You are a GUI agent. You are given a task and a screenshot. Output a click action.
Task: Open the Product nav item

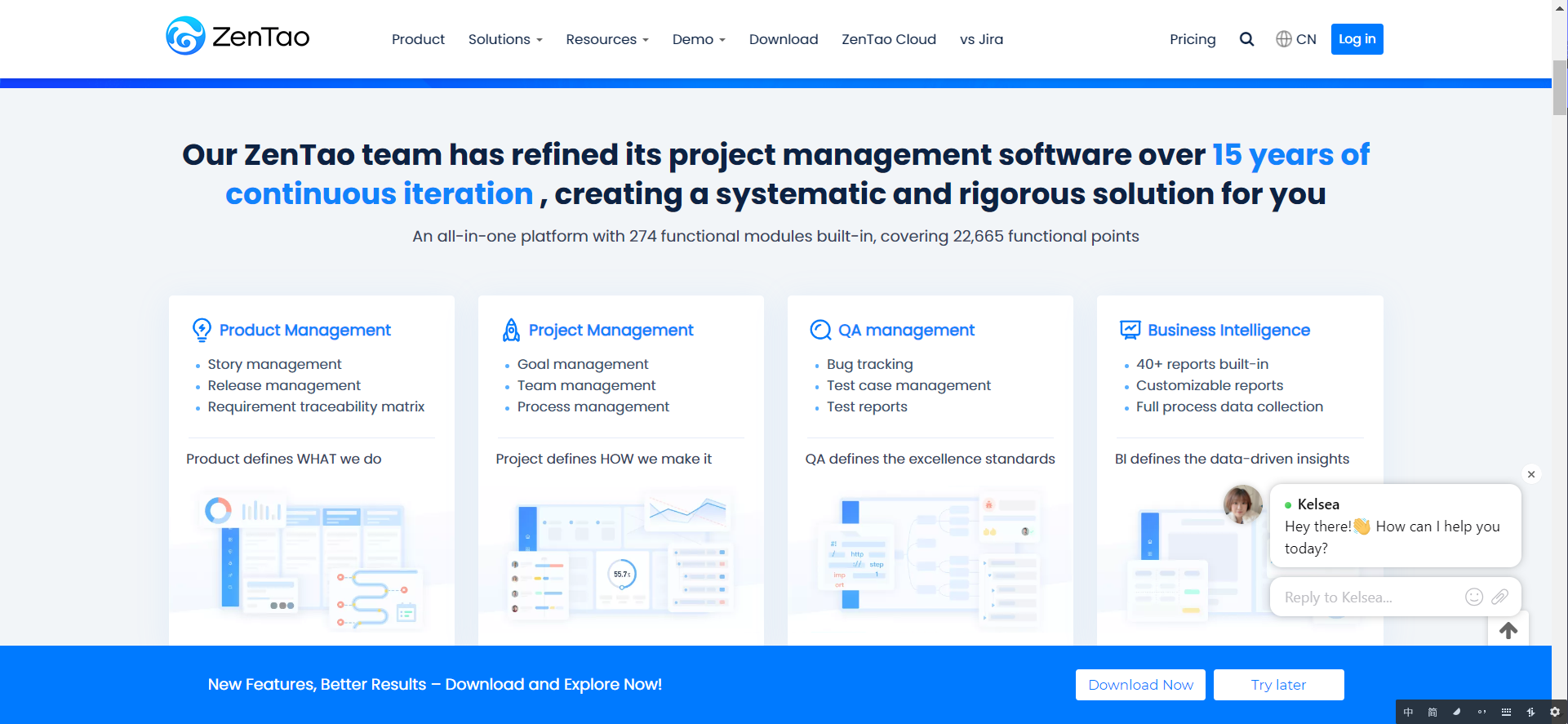(x=418, y=39)
